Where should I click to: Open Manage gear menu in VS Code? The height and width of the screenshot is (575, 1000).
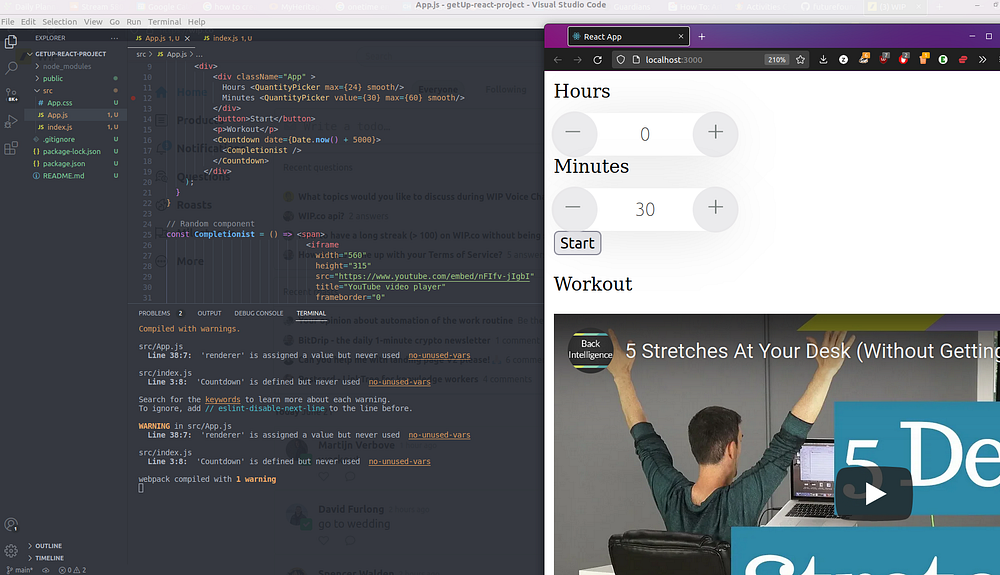point(11,551)
